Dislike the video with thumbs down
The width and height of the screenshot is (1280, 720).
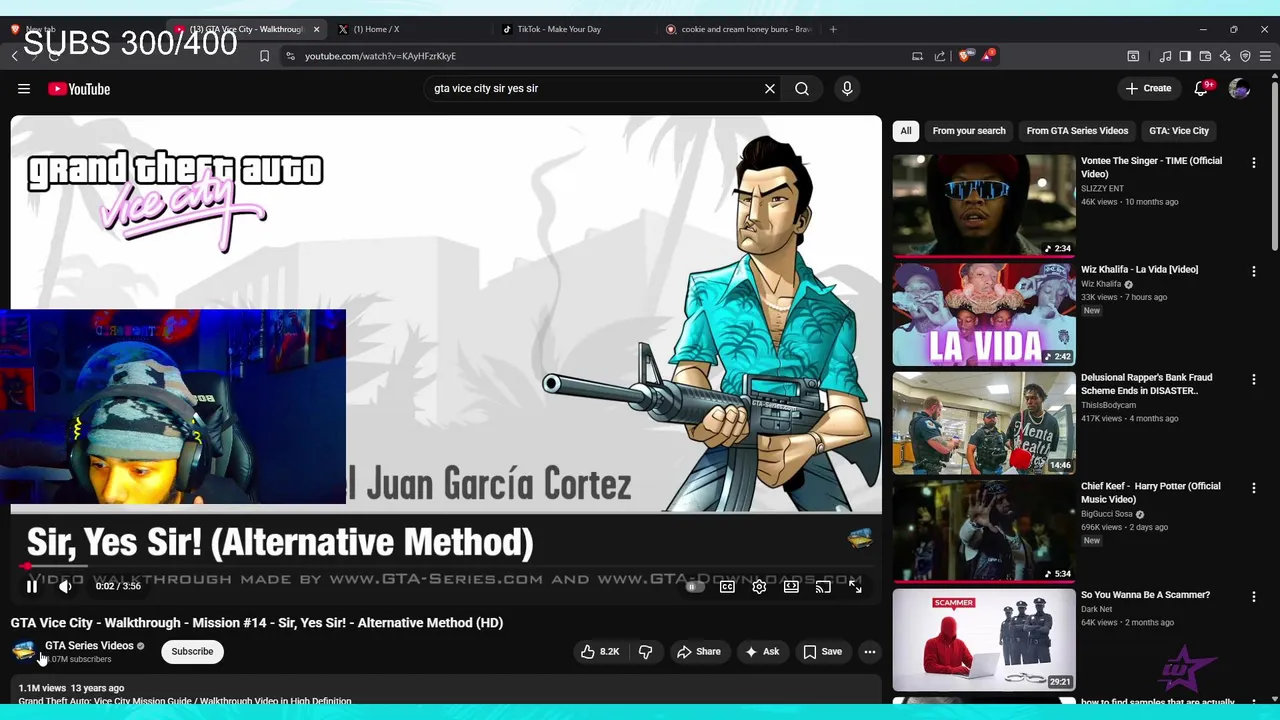(646, 652)
